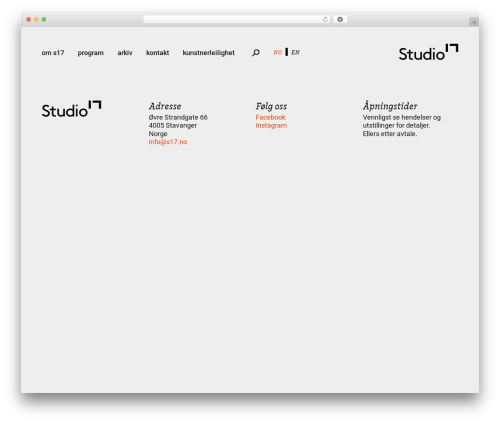Click the browser extension icon beside address bar
The width and height of the screenshot is (500, 423).
click(x=340, y=19)
